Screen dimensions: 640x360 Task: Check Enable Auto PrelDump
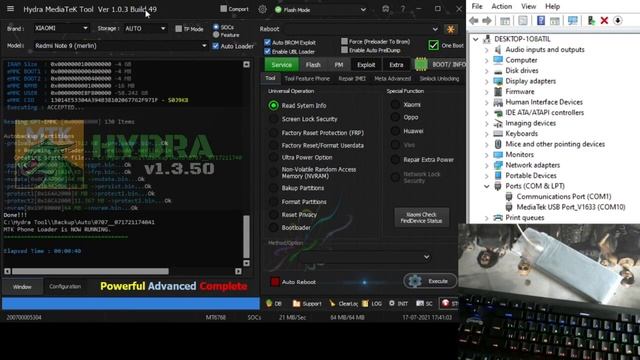point(344,50)
